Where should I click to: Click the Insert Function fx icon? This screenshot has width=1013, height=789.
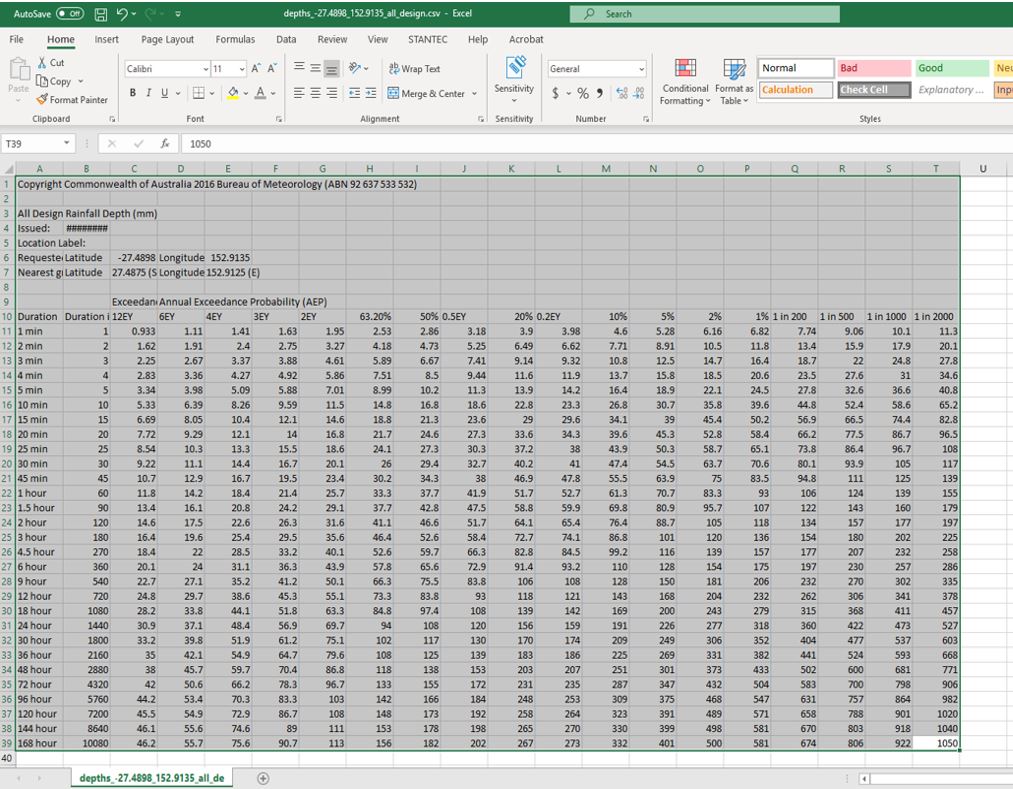pos(165,143)
